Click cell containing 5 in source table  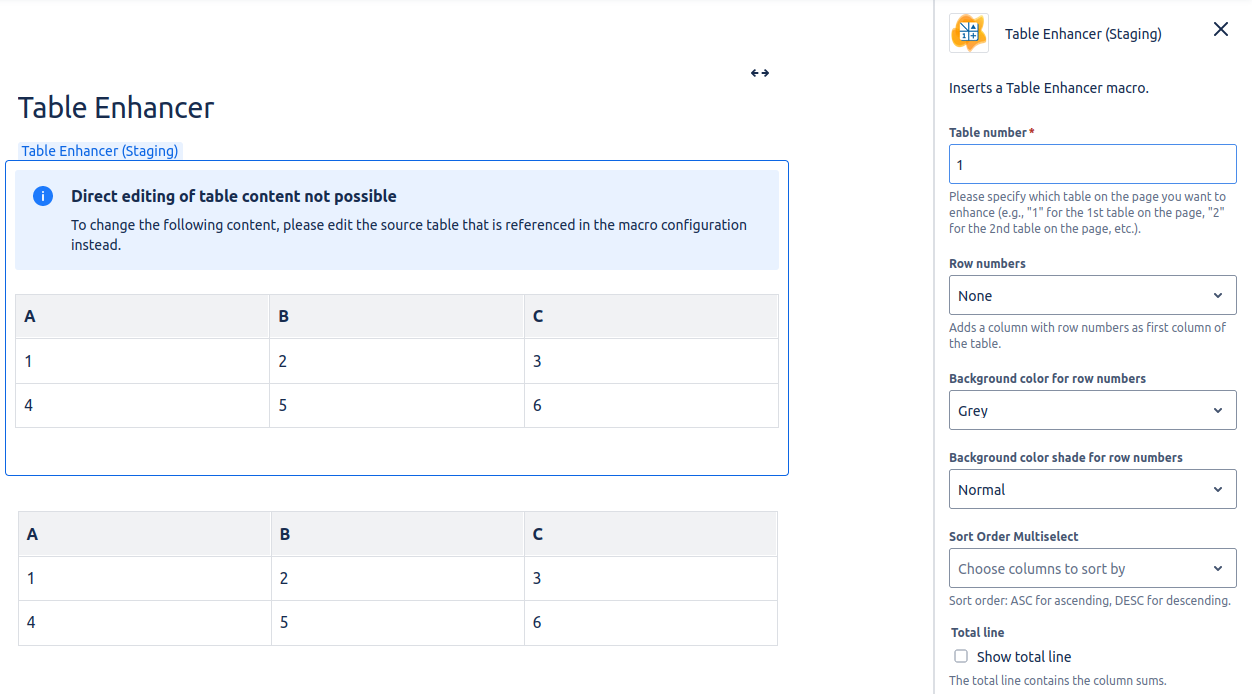[397, 622]
